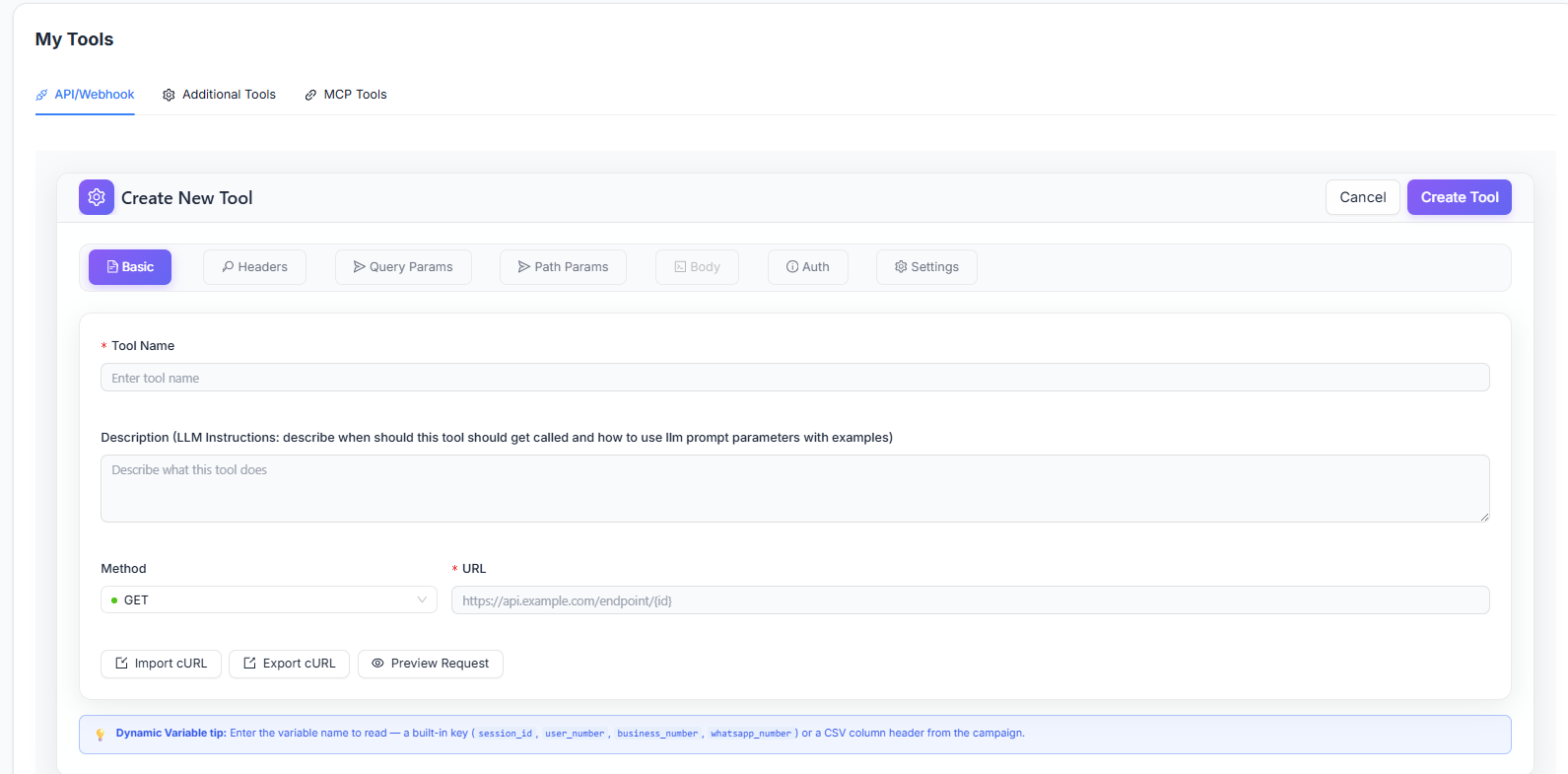This screenshot has height=774, width=1568.
Task: Open the MCP Tools tab
Action: [x=346, y=95]
